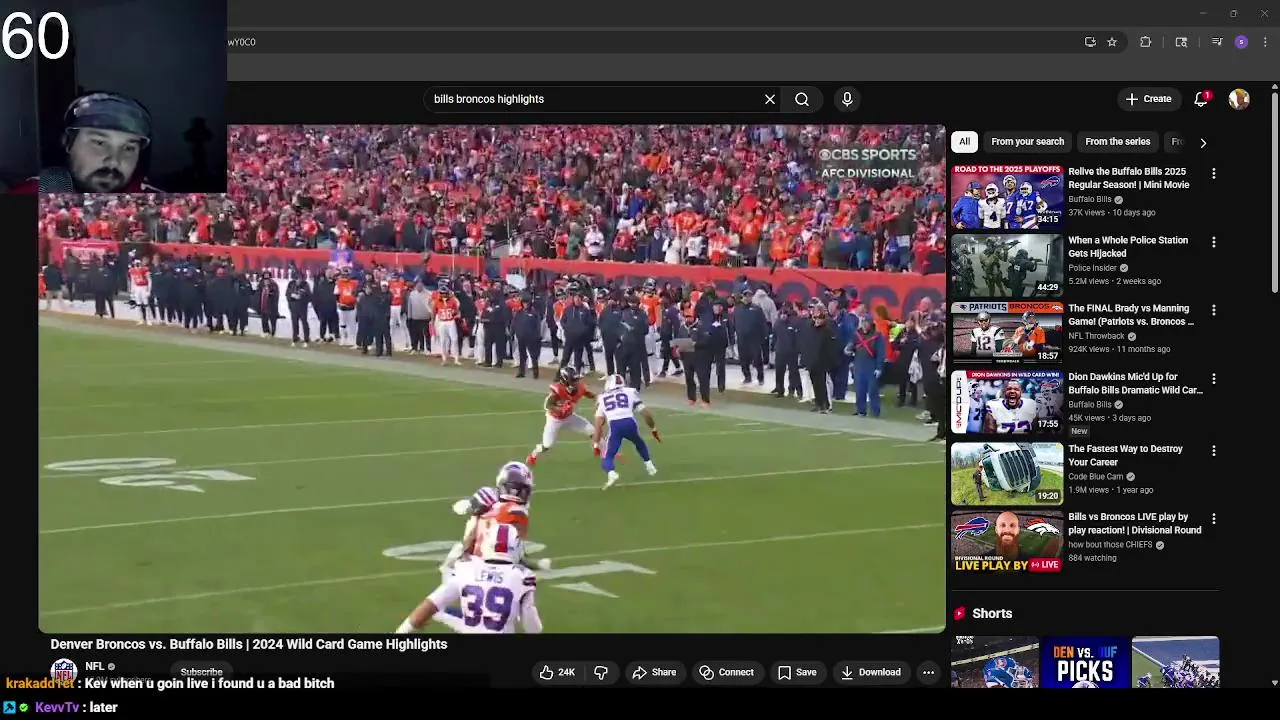Open options for The FINAL Brady vs Manning video
The image size is (1280, 720).
point(1214,310)
